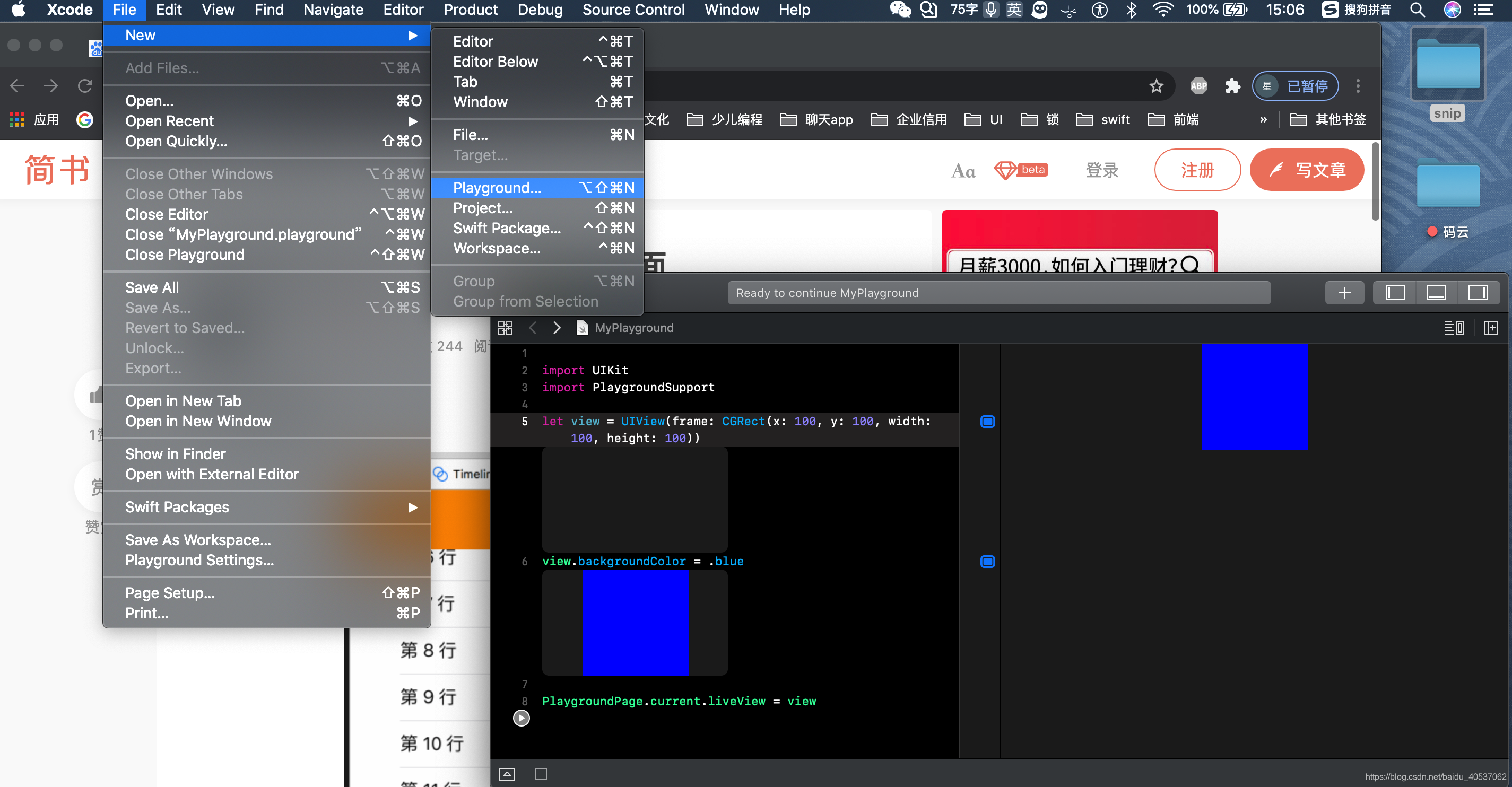Screen dimensions: 1512x787
Task: Expand Open Recent submenu
Action: (266, 121)
